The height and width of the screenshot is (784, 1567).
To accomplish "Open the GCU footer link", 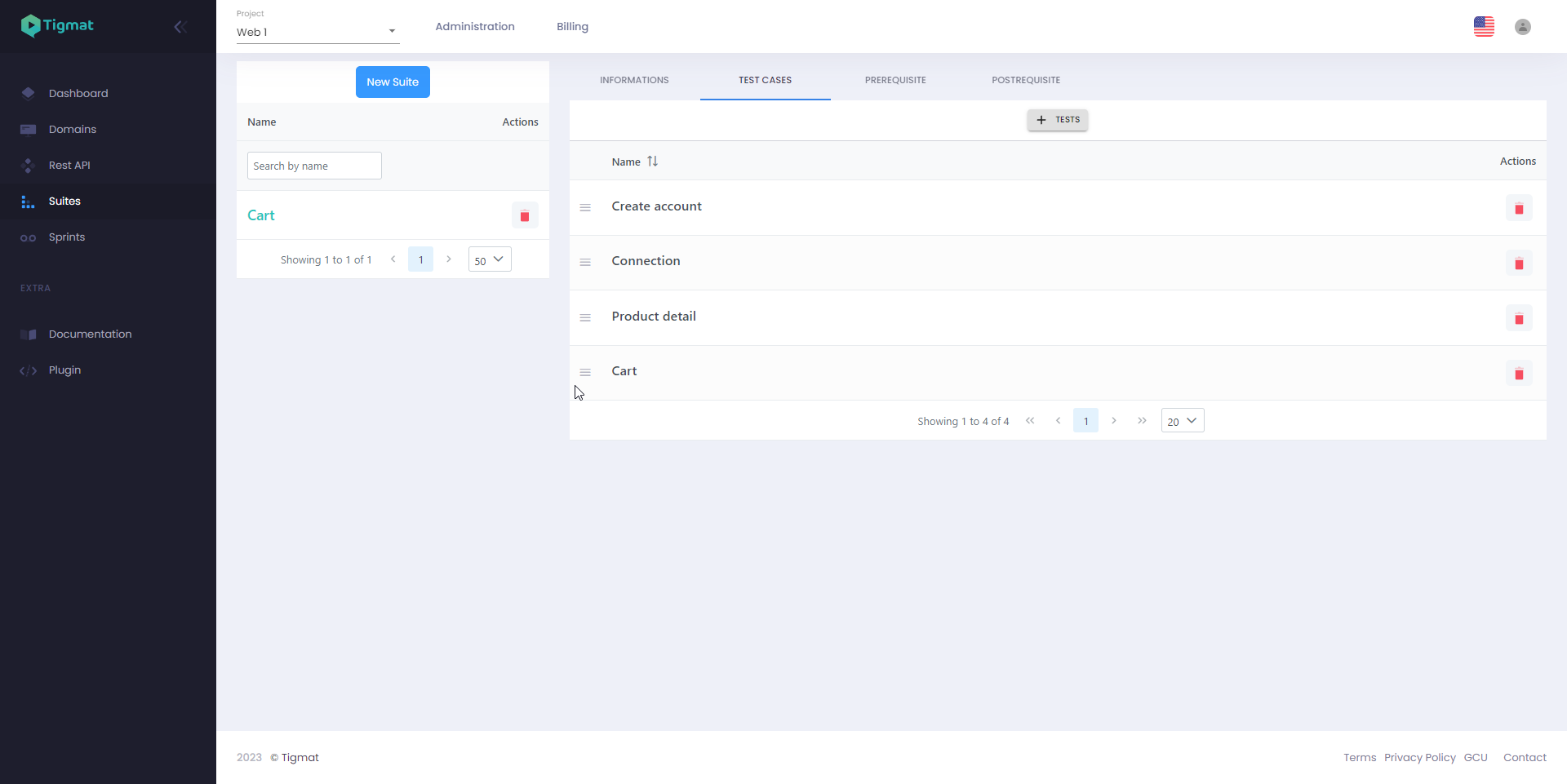I will click(1476, 758).
